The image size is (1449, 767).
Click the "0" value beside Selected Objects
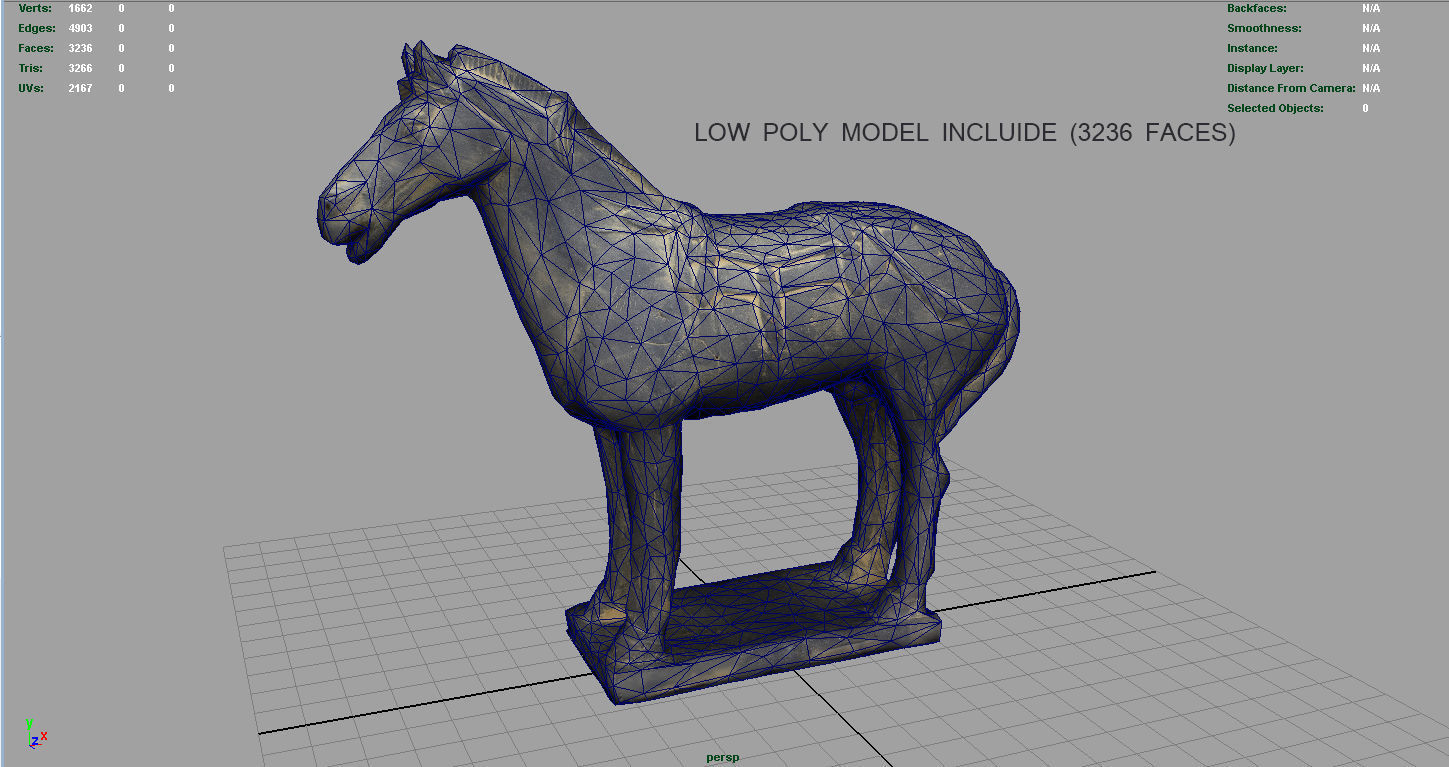1365,108
